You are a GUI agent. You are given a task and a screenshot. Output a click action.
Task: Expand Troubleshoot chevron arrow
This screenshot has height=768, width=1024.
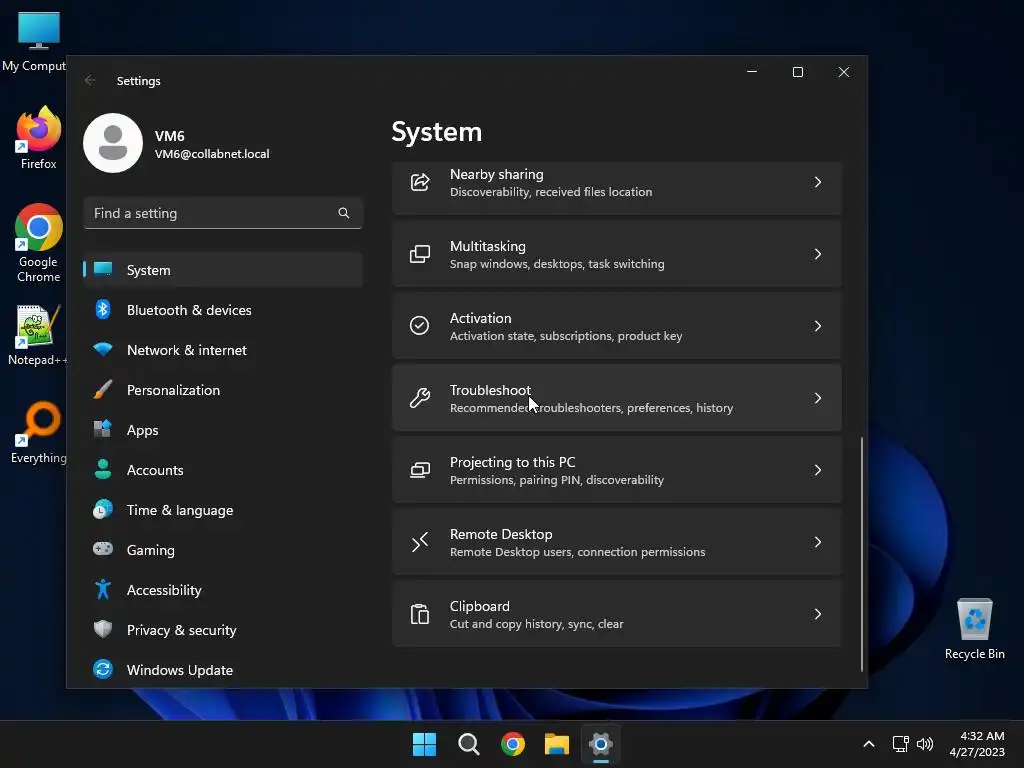818,398
